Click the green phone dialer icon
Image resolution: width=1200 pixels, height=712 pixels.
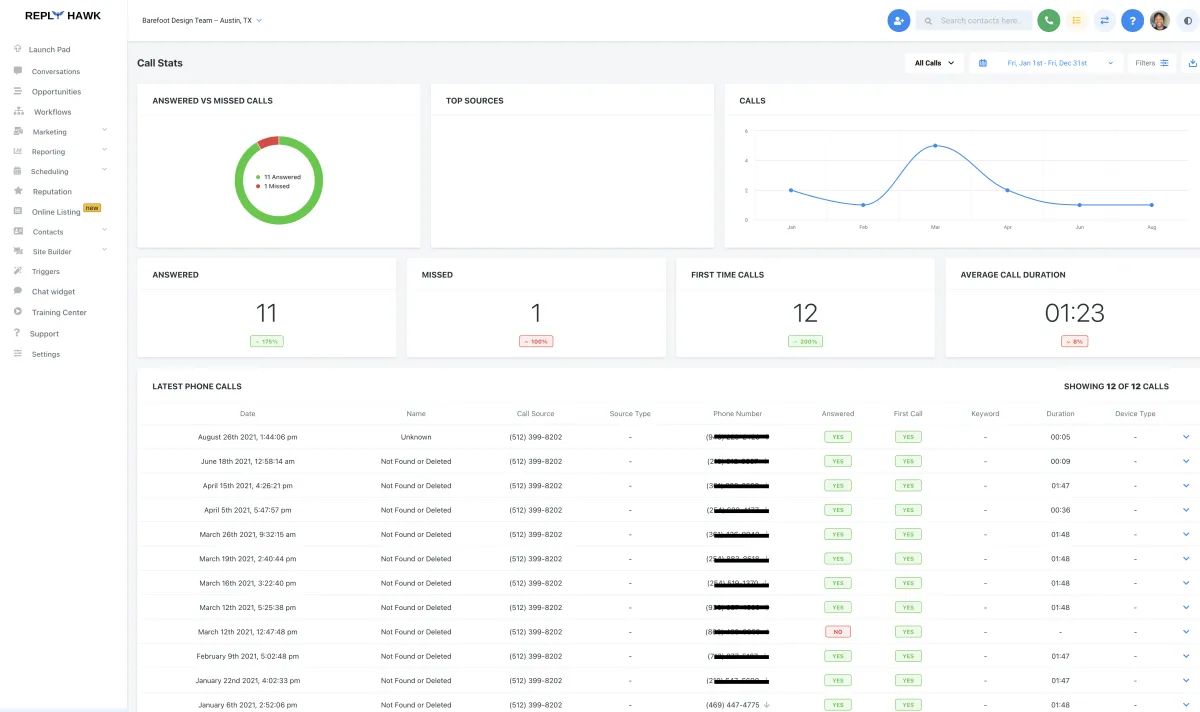1048,20
